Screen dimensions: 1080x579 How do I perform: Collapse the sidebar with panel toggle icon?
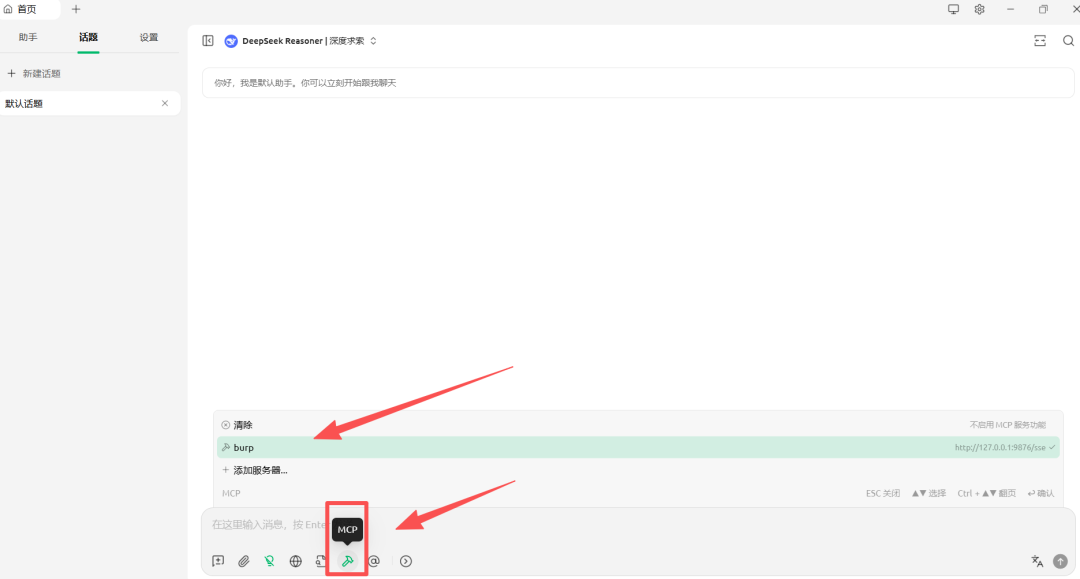pyautogui.click(x=208, y=41)
